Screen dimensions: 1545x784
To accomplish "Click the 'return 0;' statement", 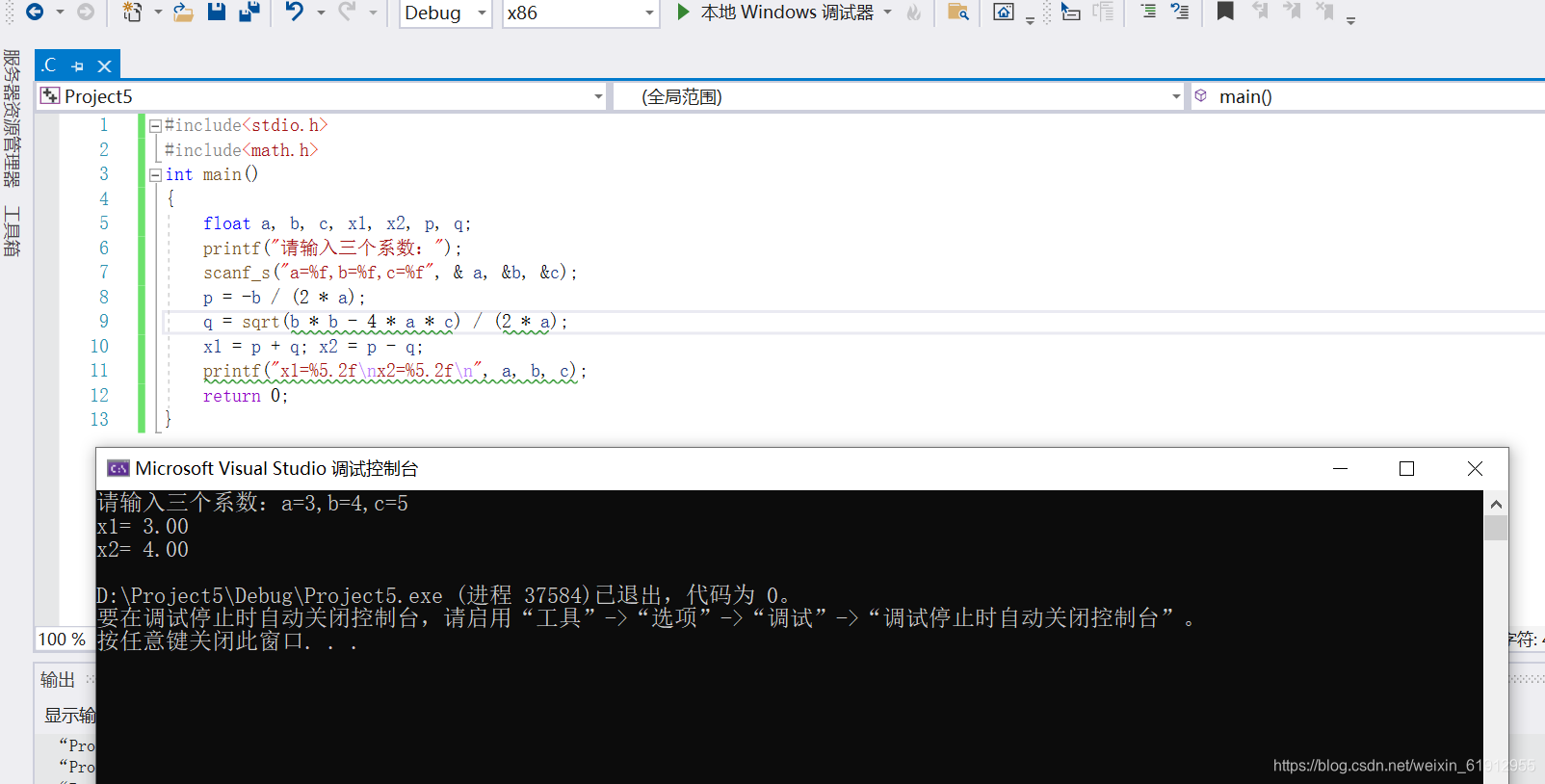I will tap(246, 396).
